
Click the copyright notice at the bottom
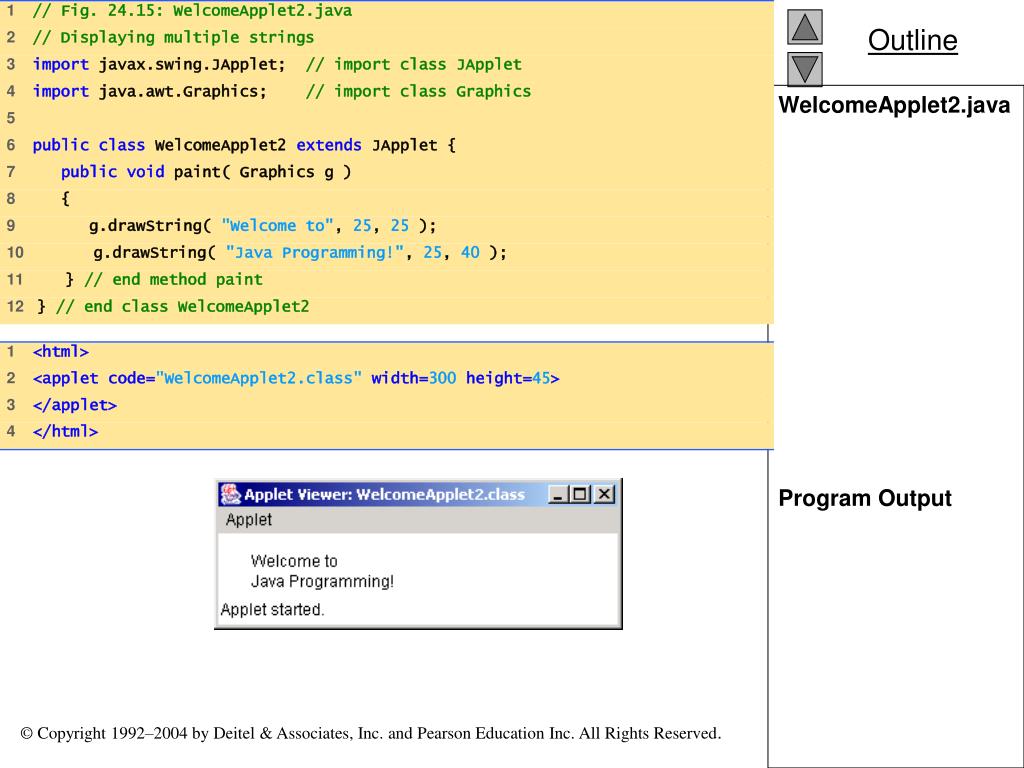click(373, 733)
